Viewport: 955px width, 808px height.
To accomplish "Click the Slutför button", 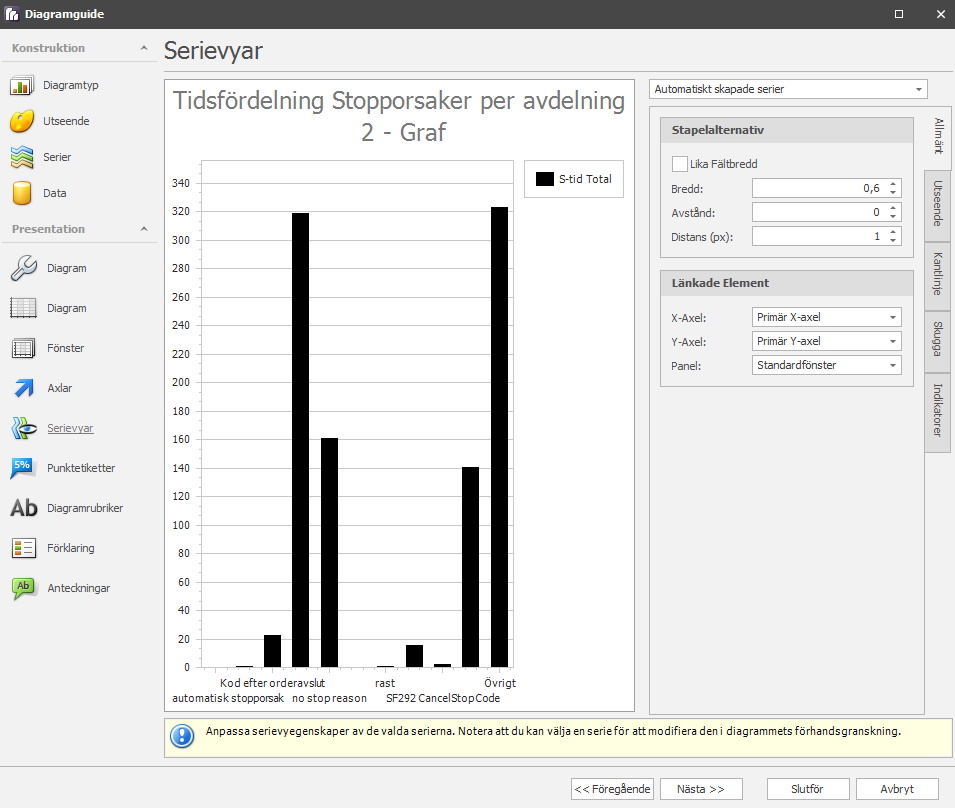I will point(808,789).
